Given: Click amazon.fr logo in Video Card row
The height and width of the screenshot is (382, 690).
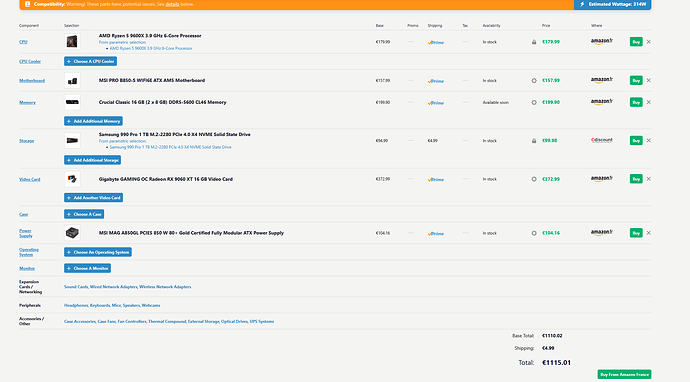Looking at the screenshot, I should [602, 179].
